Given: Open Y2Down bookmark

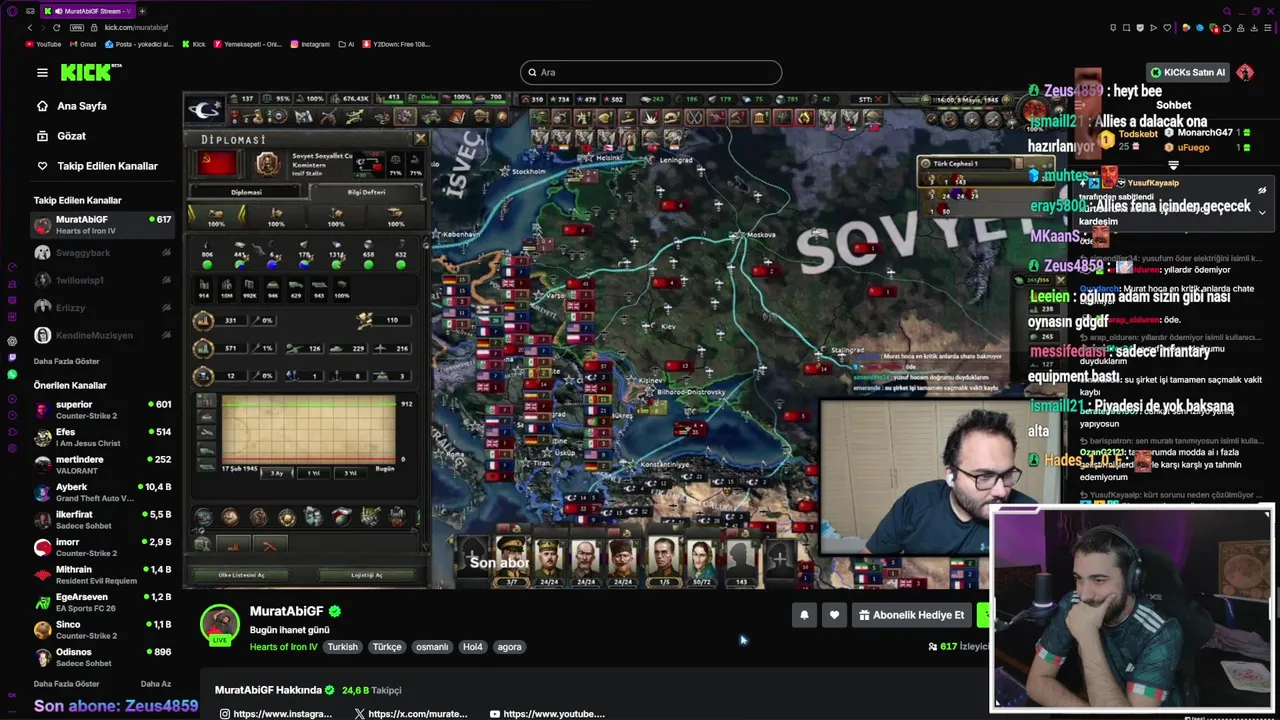Looking at the screenshot, I should 396,44.
